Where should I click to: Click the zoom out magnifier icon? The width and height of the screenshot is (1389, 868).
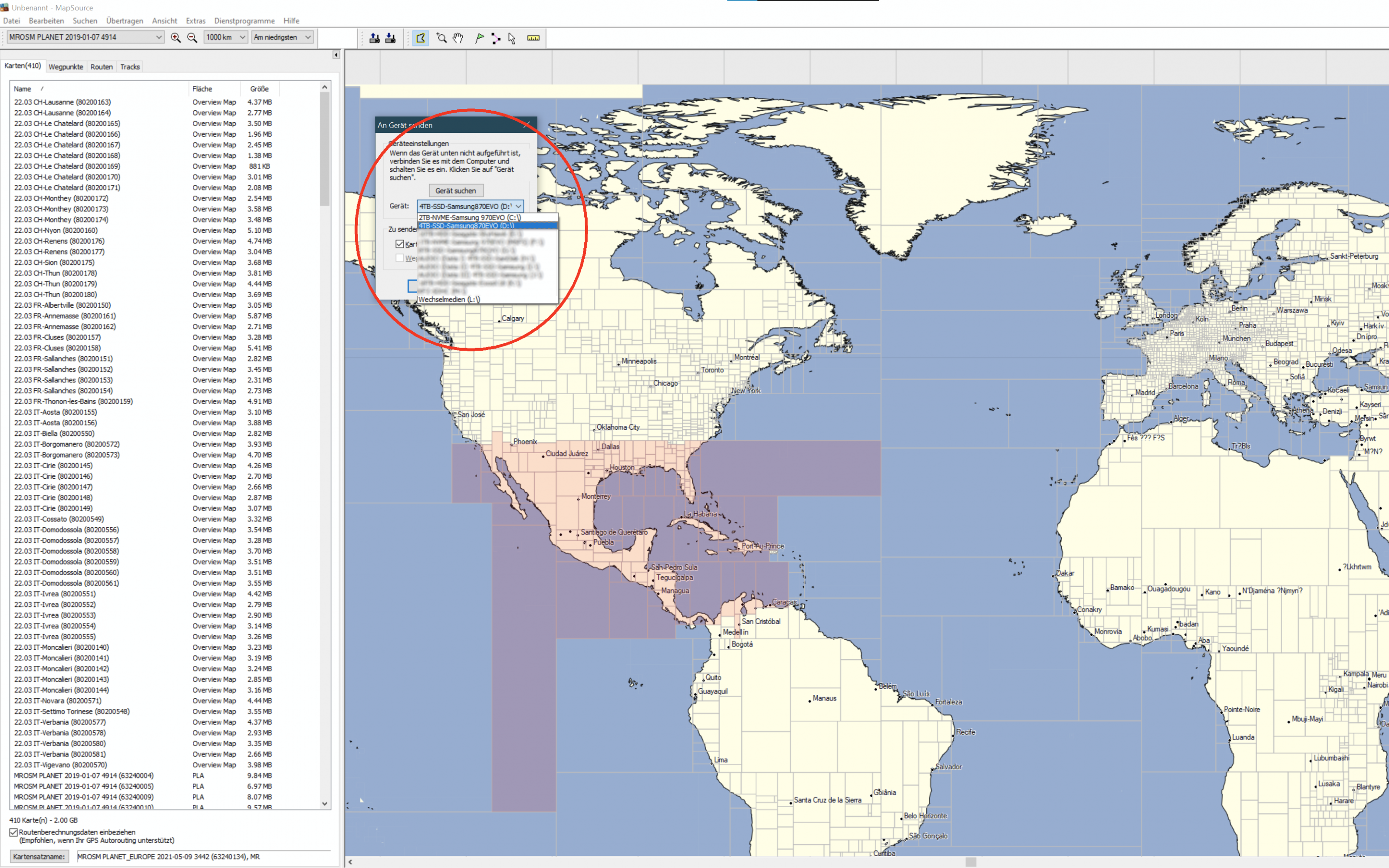[192, 37]
